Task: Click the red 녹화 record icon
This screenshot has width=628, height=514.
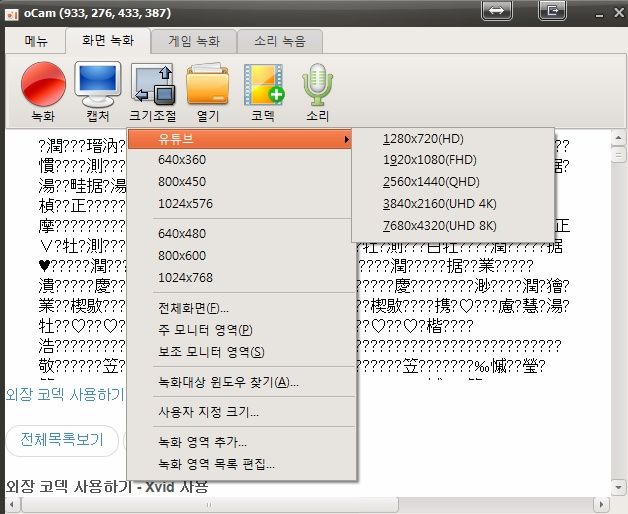Action: [x=43, y=84]
